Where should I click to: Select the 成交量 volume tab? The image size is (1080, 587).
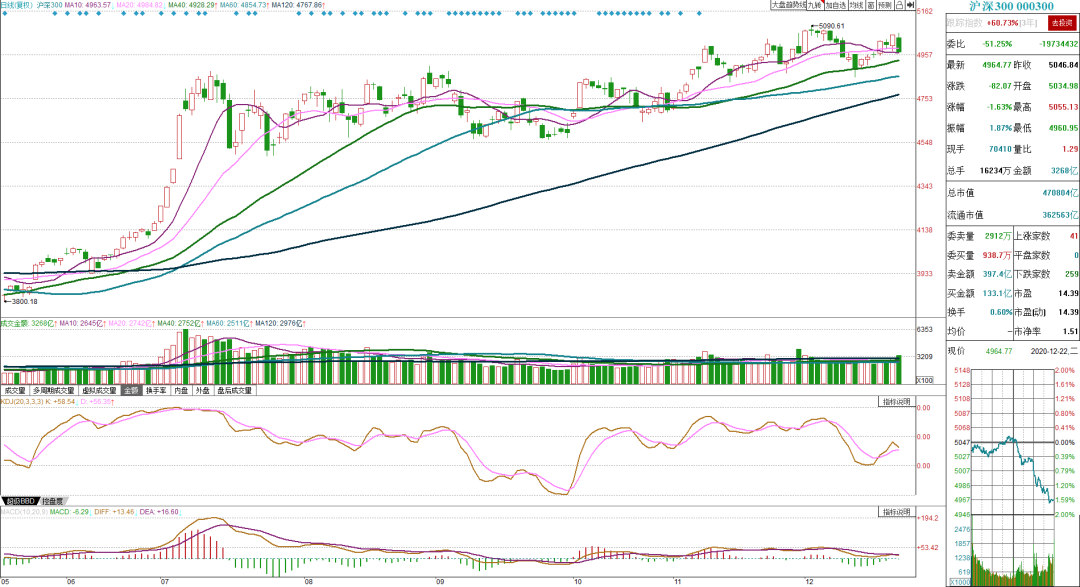point(14,390)
